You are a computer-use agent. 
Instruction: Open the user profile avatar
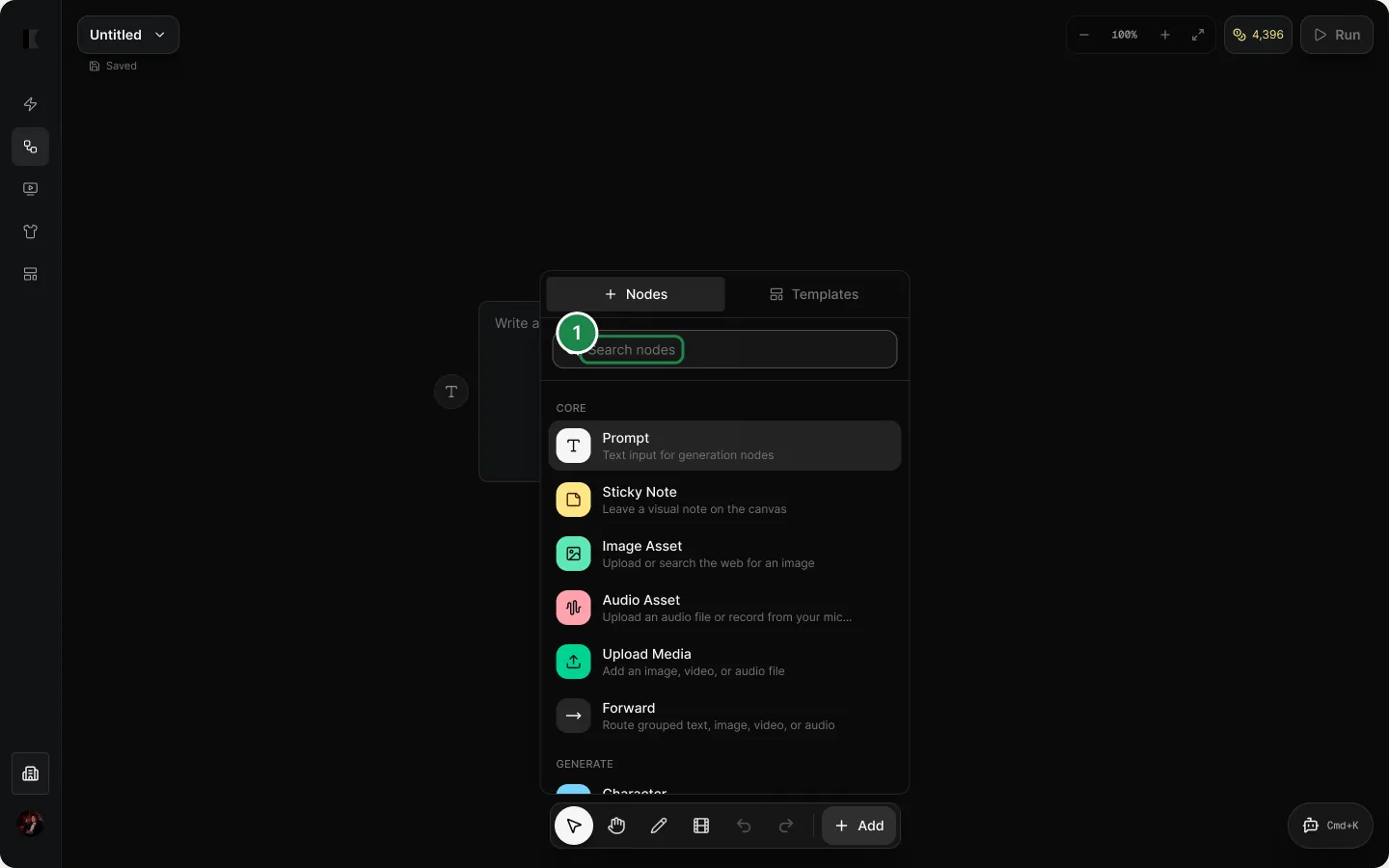[x=31, y=824]
